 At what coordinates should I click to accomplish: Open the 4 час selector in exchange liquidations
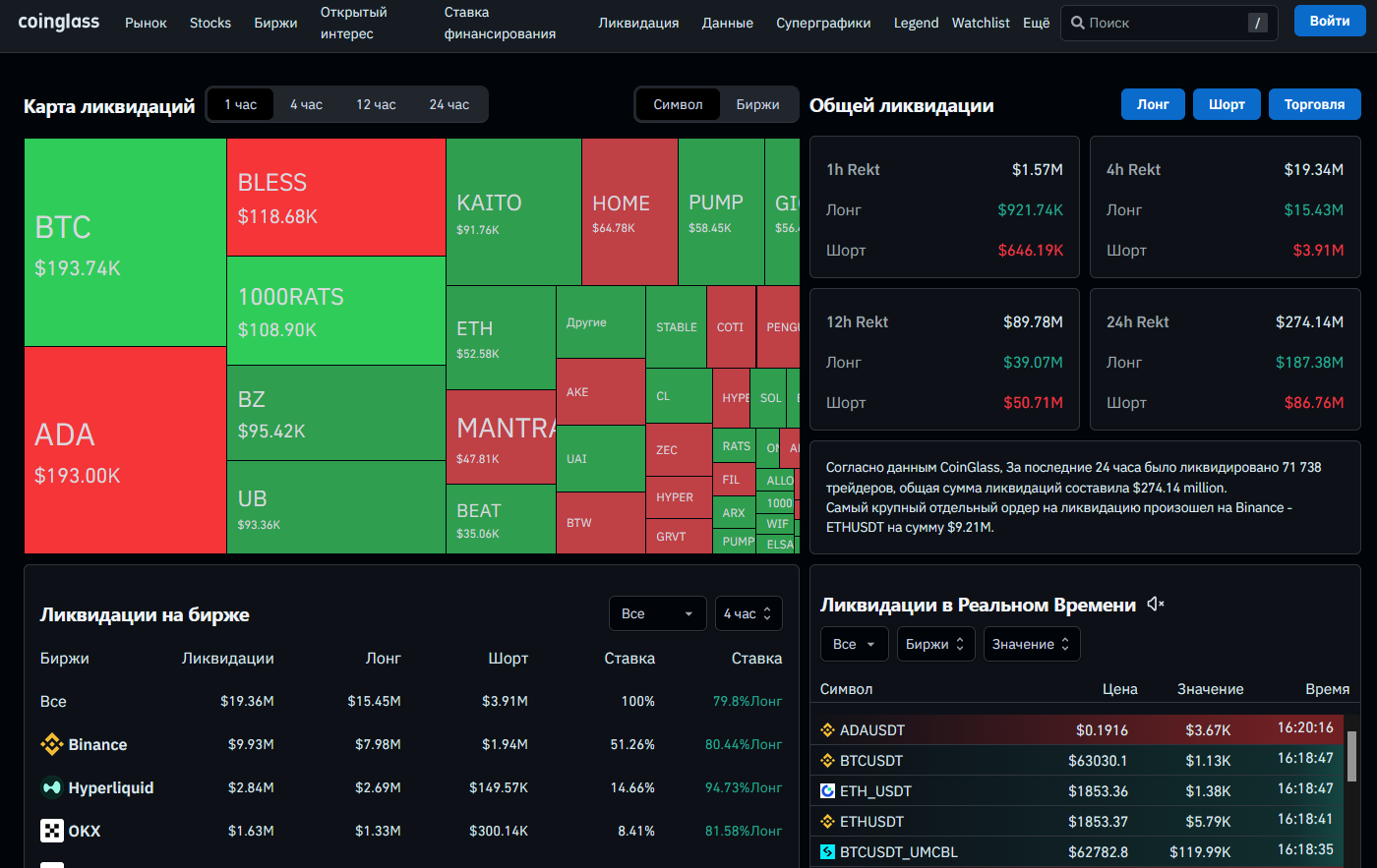coord(748,613)
